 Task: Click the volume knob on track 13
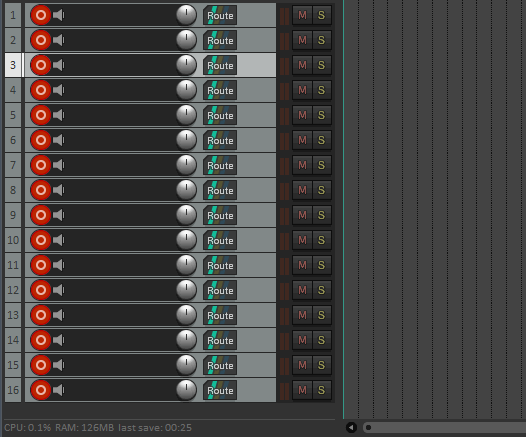click(x=186, y=315)
